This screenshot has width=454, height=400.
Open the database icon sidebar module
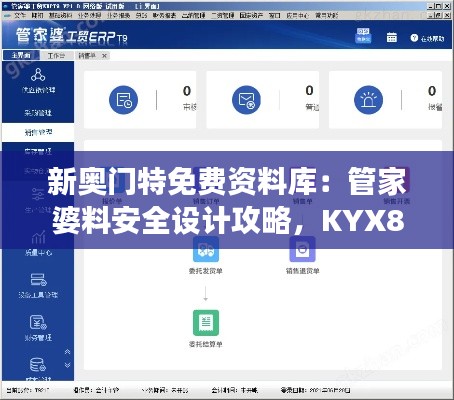pos(38,365)
